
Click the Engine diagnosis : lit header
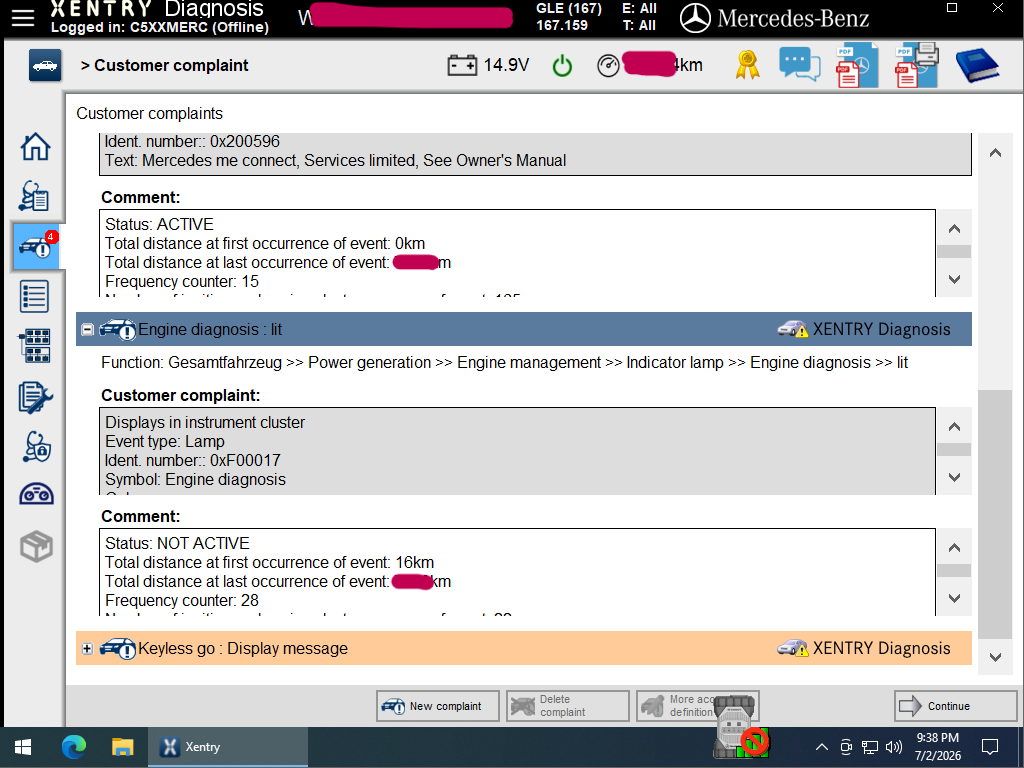(524, 329)
